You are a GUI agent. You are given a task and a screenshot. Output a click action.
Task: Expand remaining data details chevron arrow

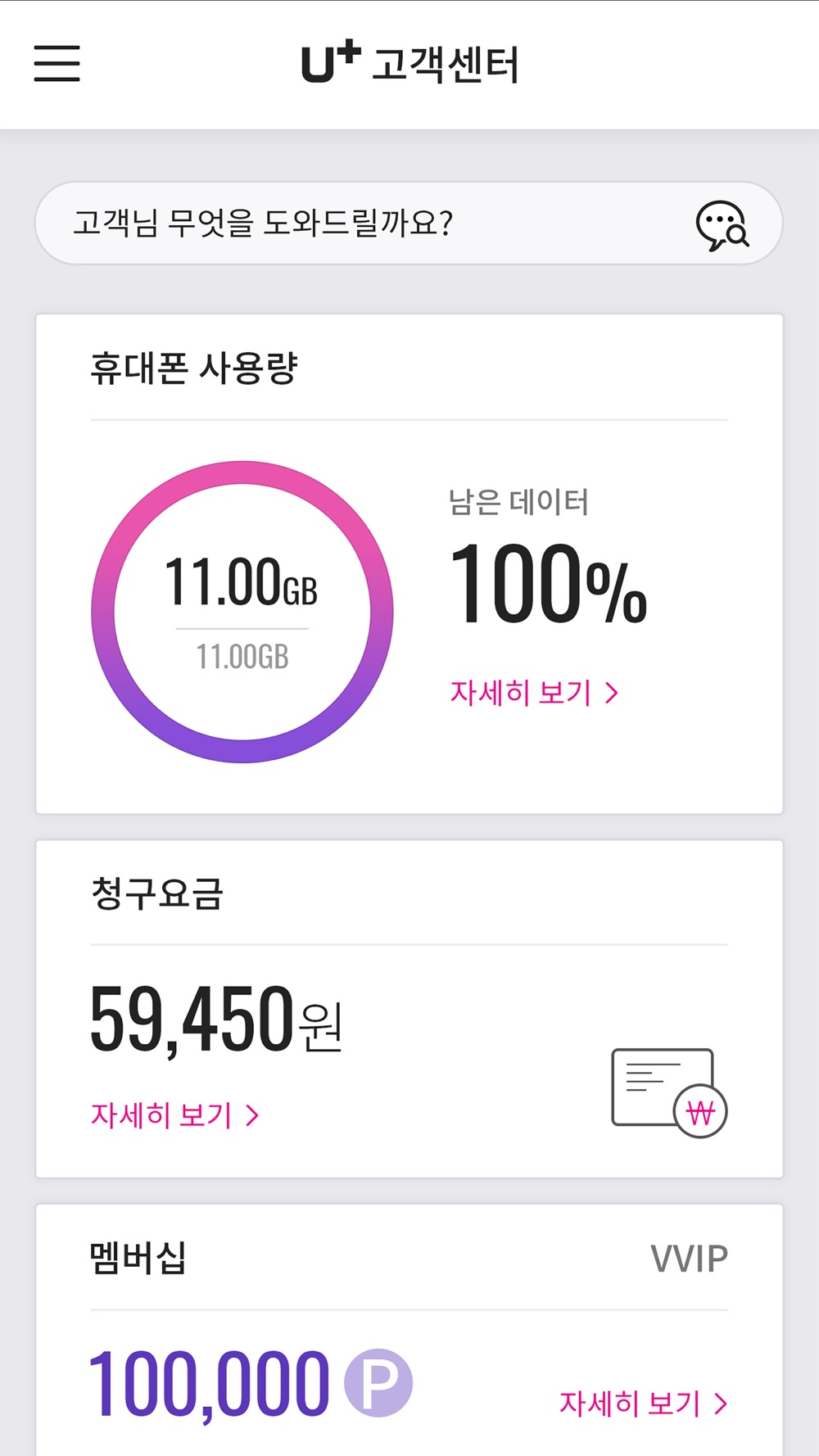[612, 694]
